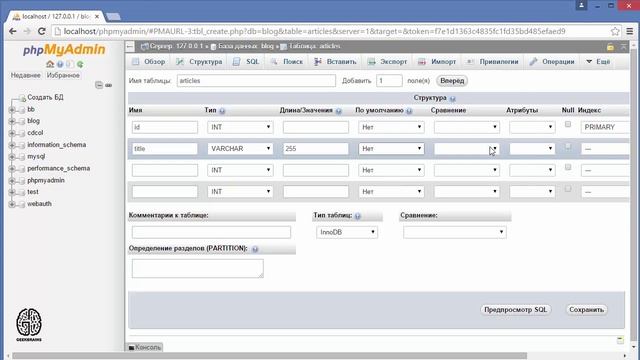Open VARCHAR type dropdown for title

pos(240,149)
